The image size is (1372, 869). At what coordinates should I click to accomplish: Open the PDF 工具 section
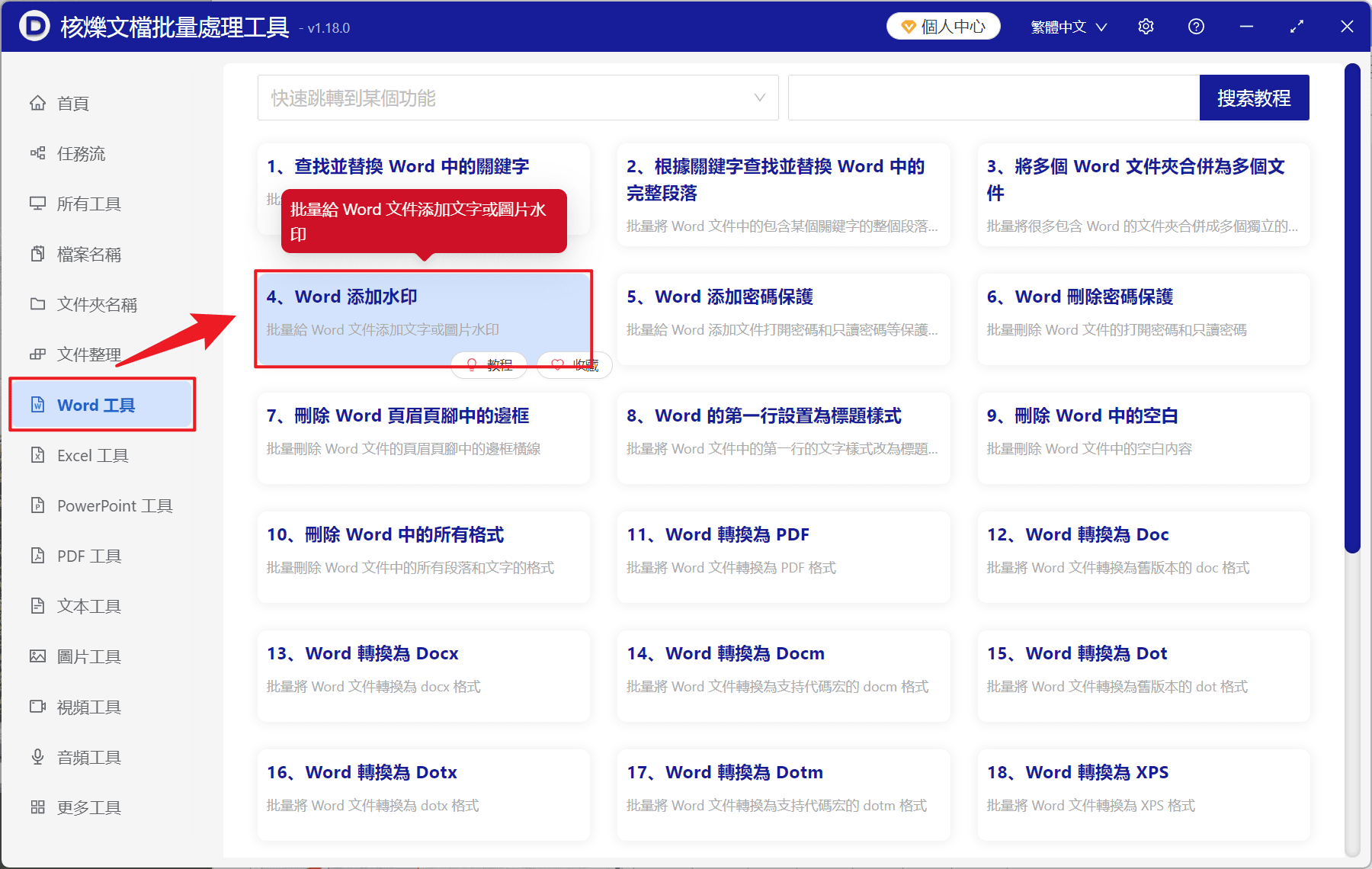coord(87,556)
